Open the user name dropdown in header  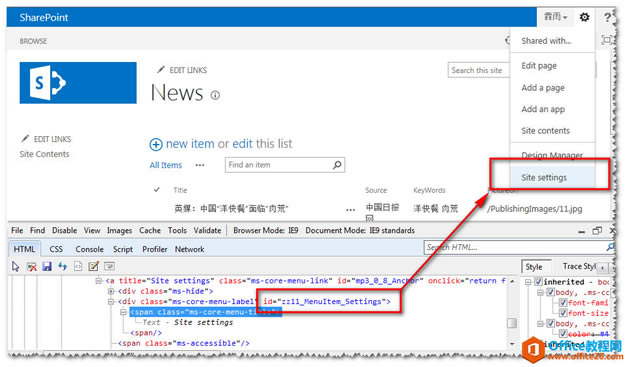[x=555, y=17]
